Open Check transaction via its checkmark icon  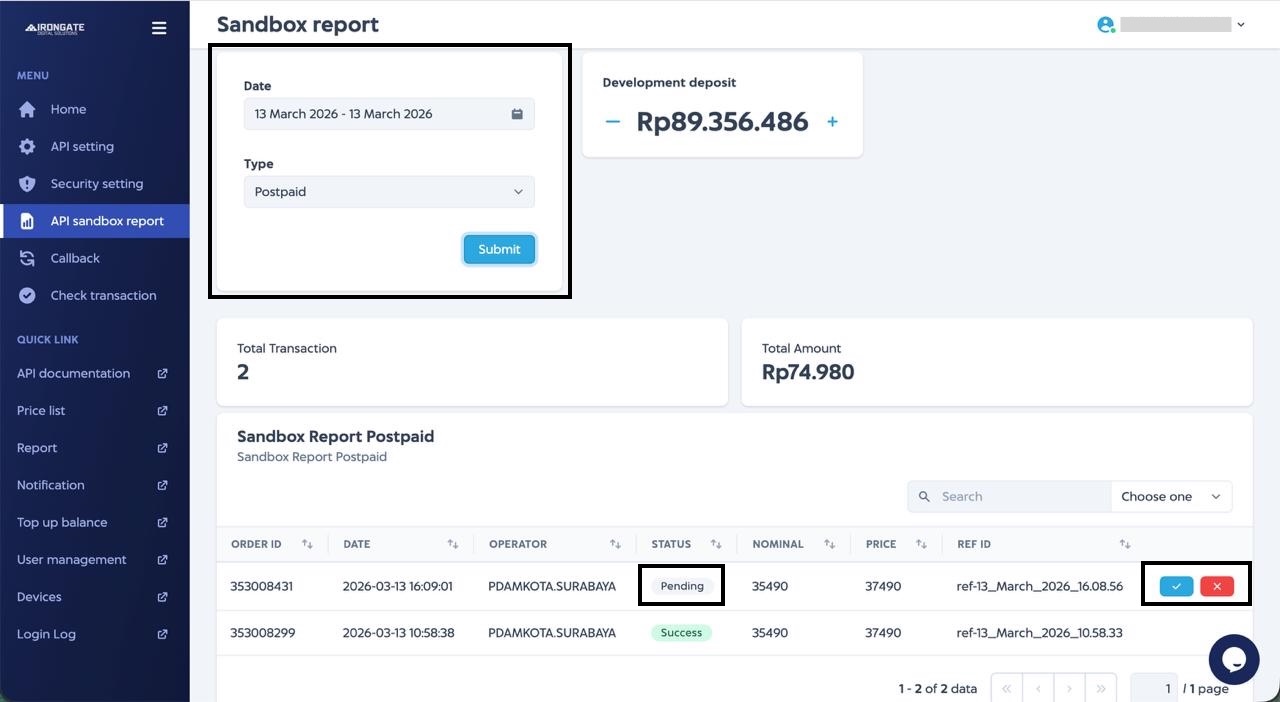tap(28, 295)
